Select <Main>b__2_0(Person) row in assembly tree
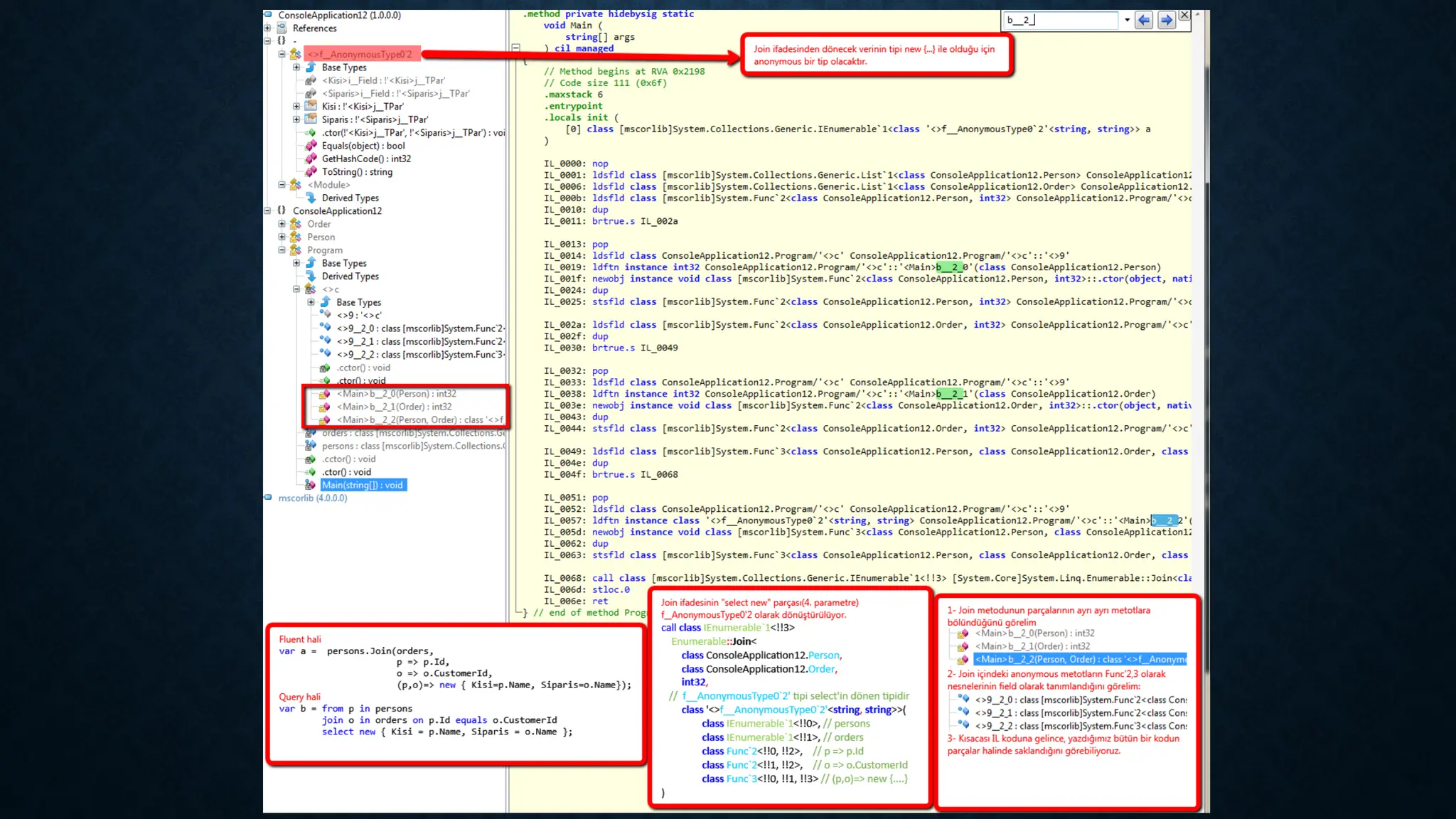This screenshot has height=819, width=1456. coord(397,394)
